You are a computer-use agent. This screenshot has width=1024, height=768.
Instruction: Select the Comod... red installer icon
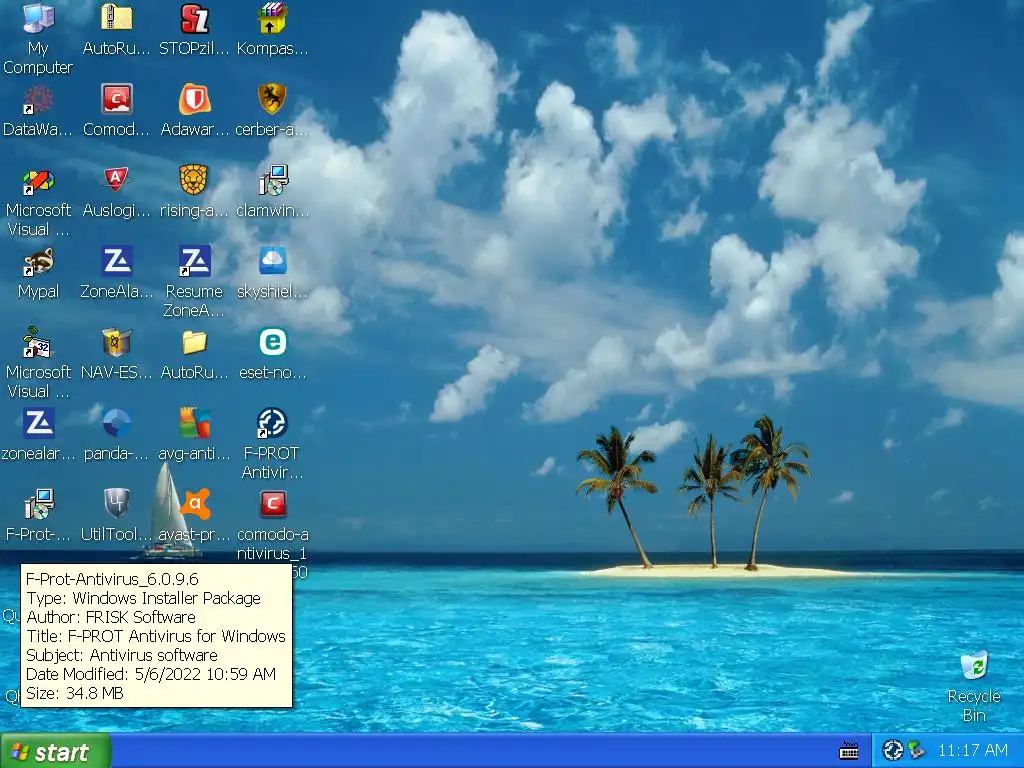click(117, 99)
